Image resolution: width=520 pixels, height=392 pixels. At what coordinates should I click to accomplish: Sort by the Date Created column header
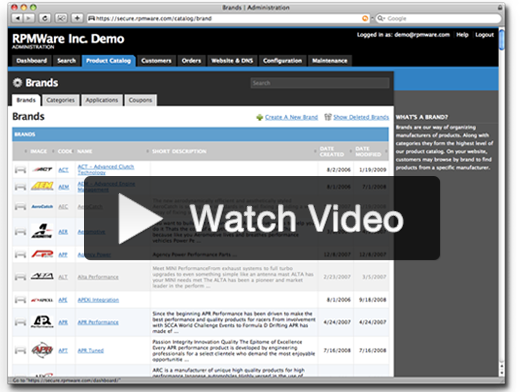[x=332, y=151]
